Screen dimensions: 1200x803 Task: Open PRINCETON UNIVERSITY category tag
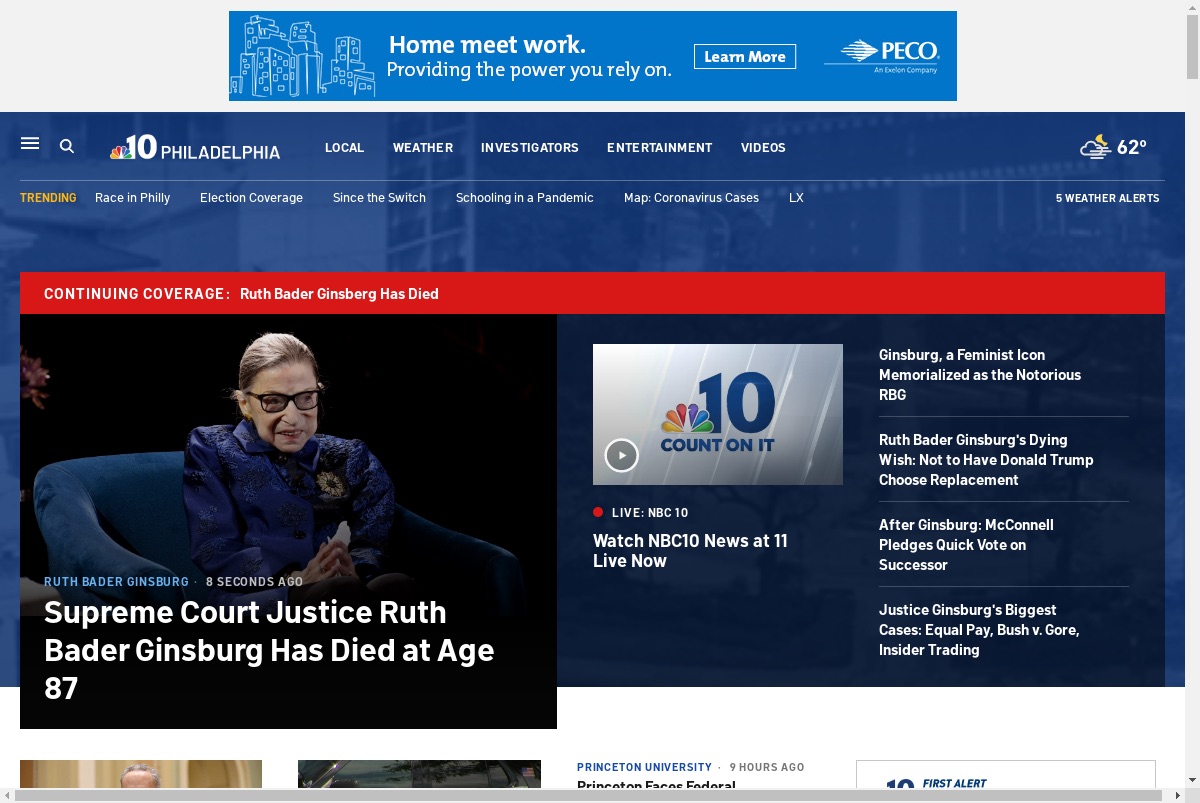point(644,767)
